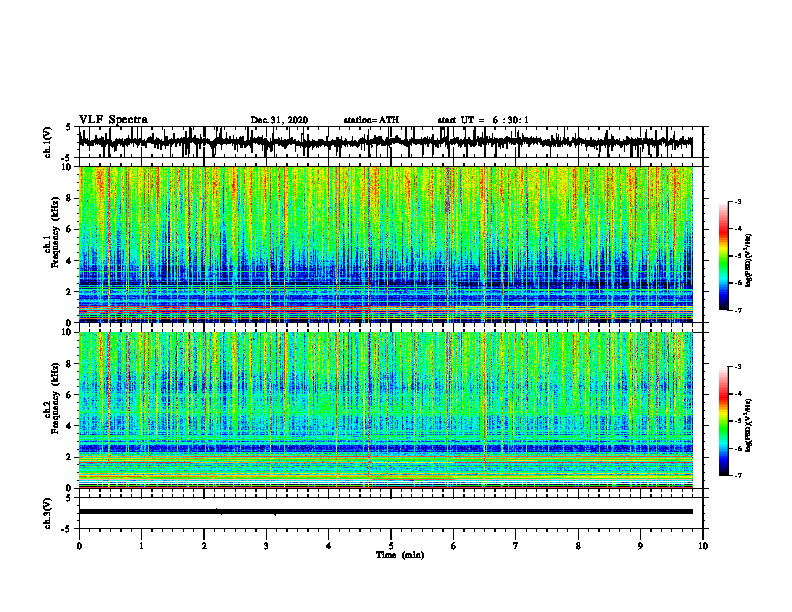Click time axis tick label "8"
This screenshot has width=792, height=612.
(578, 546)
